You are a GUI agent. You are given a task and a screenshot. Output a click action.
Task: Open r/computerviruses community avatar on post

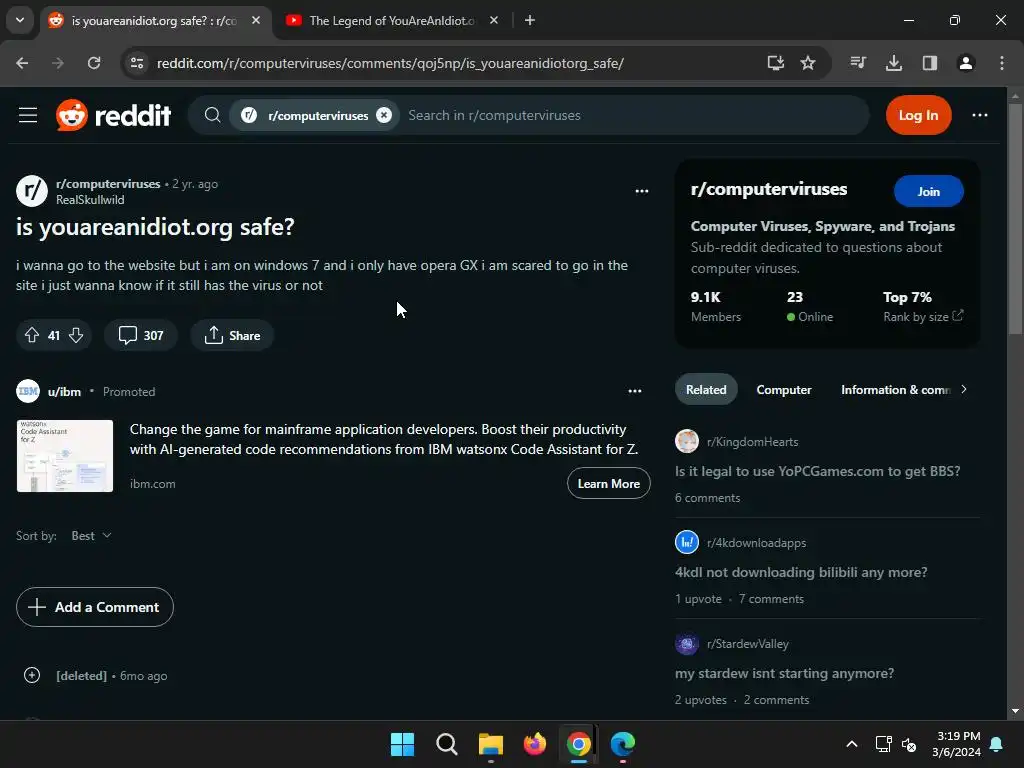[x=32, y=191]
